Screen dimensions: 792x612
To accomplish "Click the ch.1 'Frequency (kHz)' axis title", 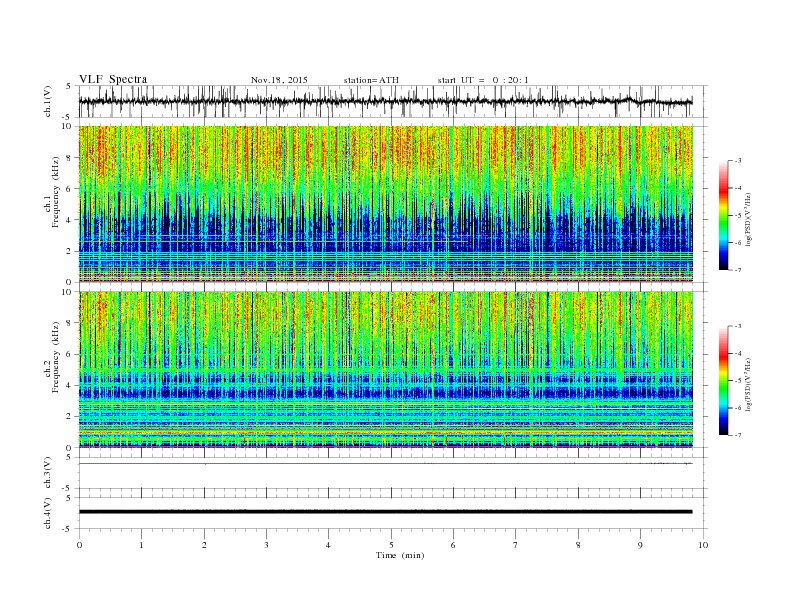I will tap(56, 192).
